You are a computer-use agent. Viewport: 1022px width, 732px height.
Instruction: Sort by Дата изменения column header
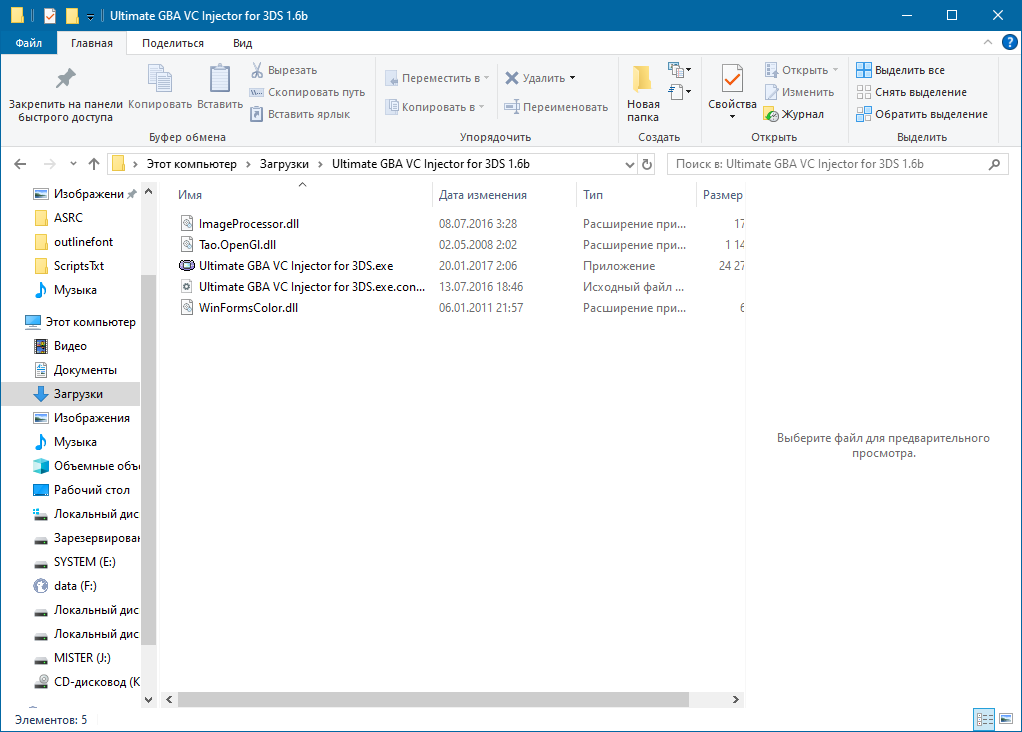click(504, 195)
